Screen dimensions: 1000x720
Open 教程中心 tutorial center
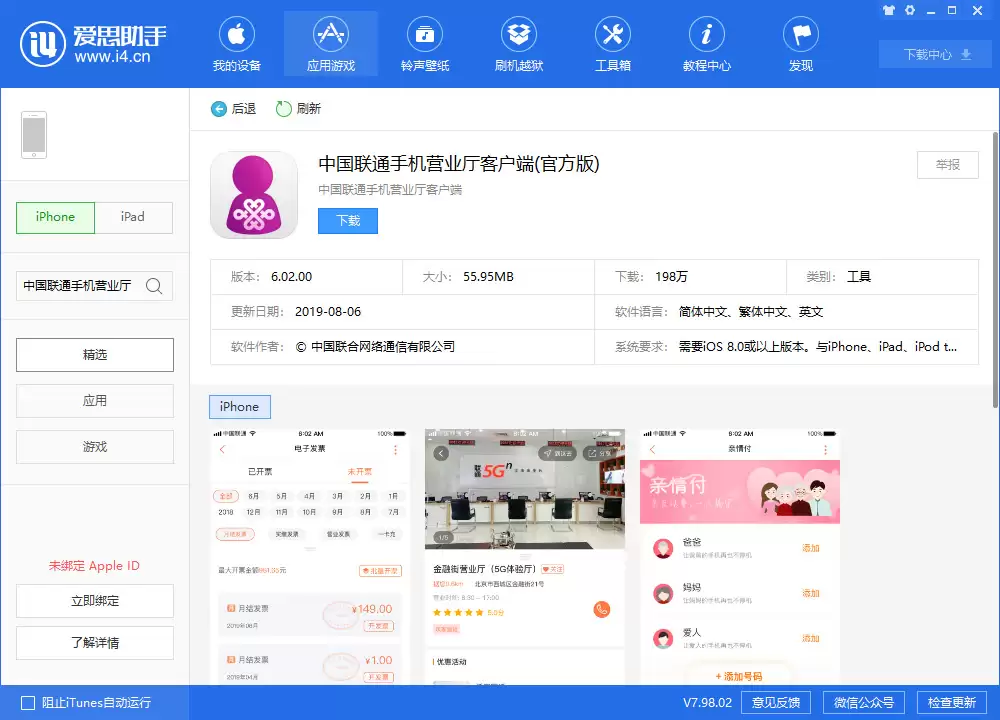point(707,45)
